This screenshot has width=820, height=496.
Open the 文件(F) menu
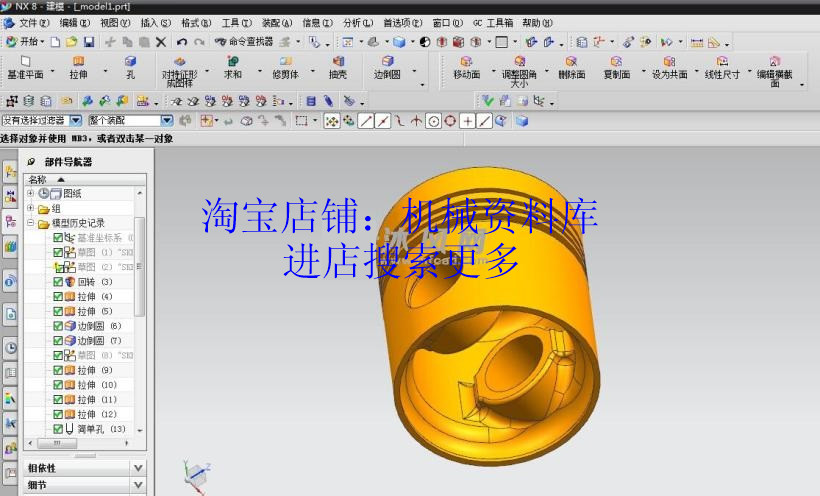[33, 23]
